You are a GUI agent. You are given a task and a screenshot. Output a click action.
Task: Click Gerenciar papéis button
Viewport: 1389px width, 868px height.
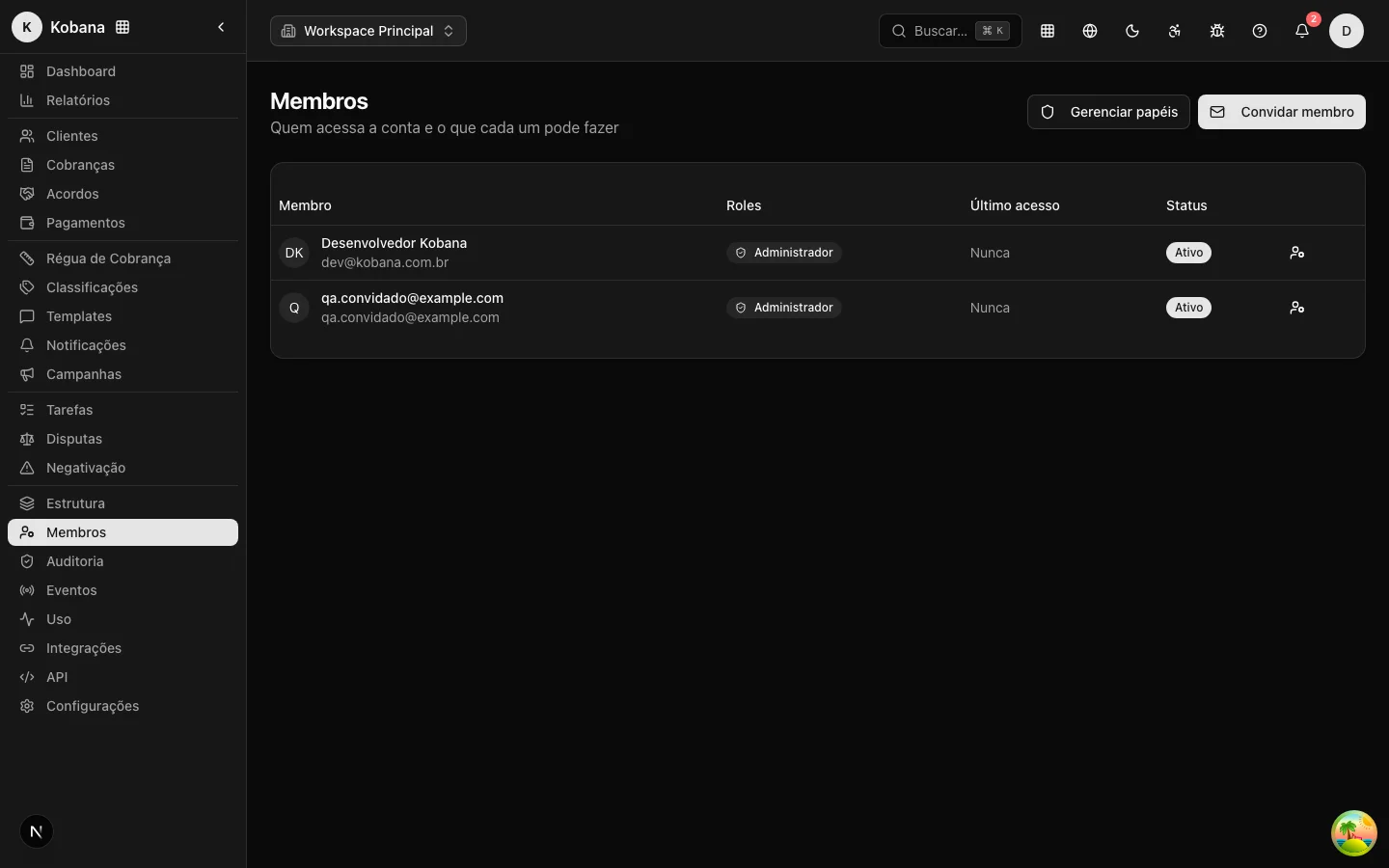pos(1108,112)
